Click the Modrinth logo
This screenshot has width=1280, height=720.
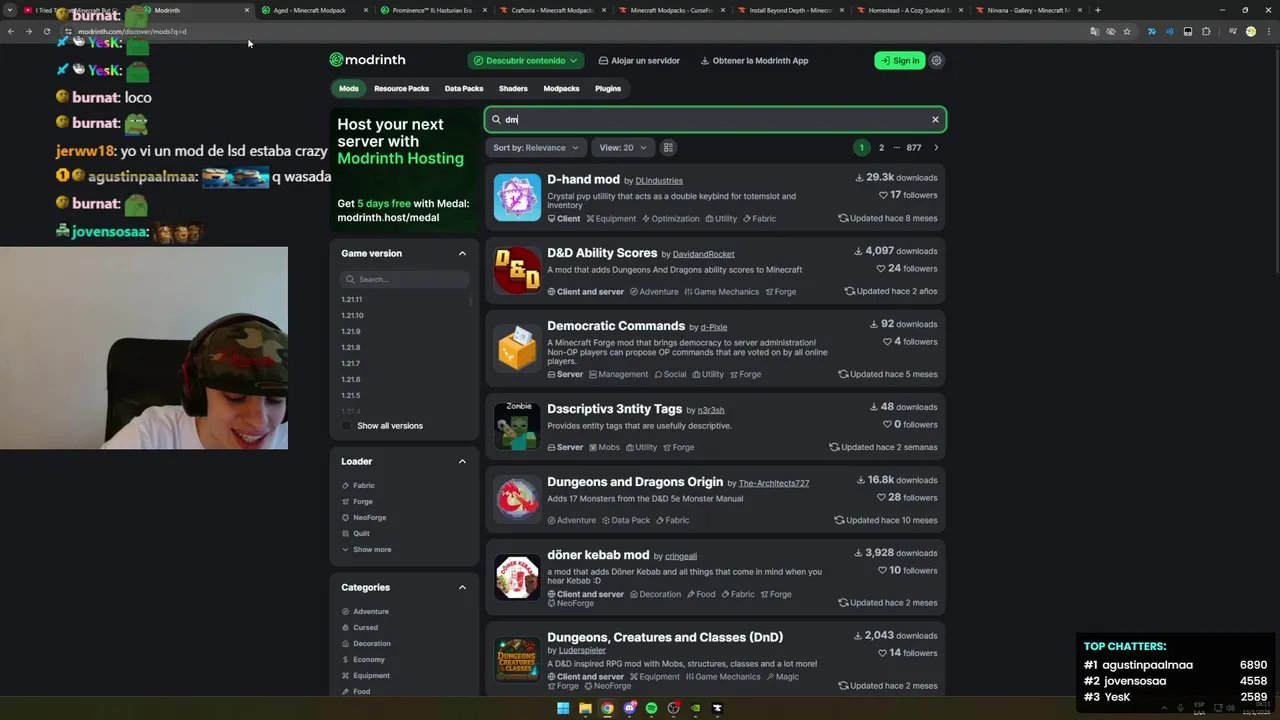[x=367, y=60]
